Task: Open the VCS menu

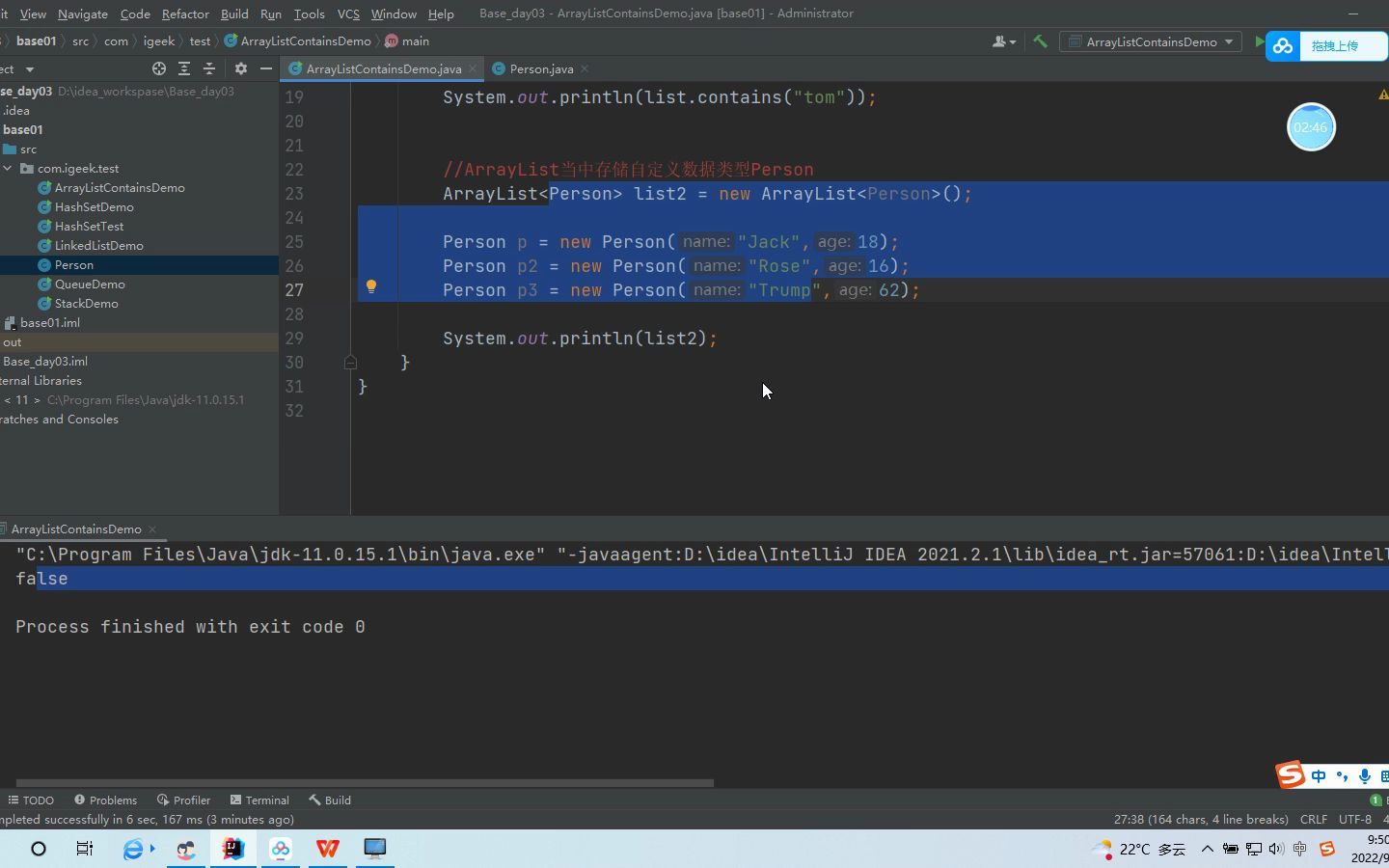Action: [348, 14]
